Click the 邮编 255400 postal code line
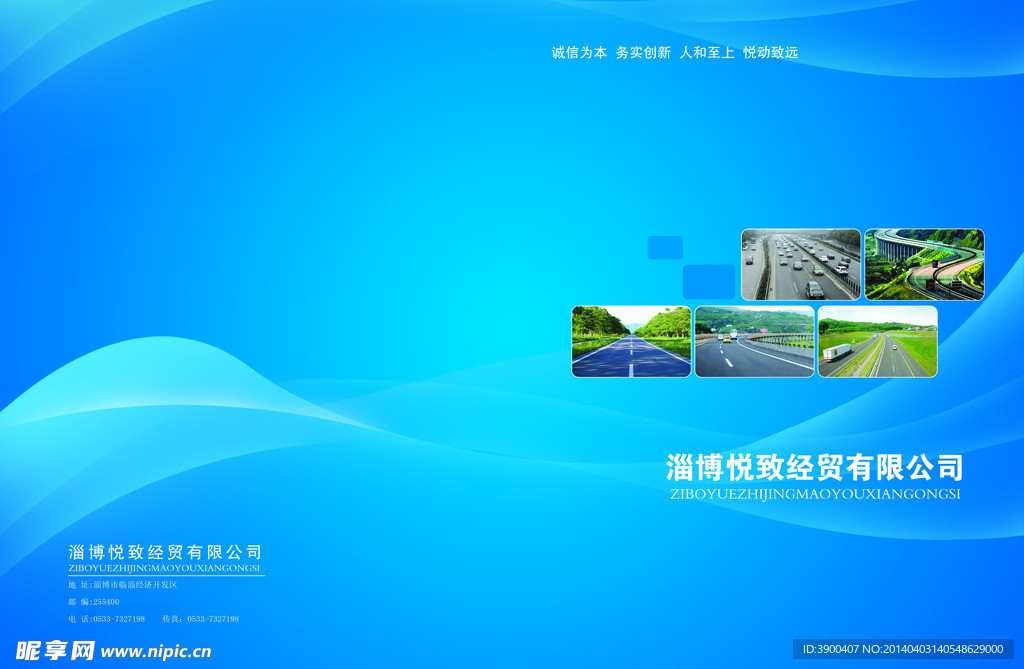 pyautogui.click(x=94, y=602)
